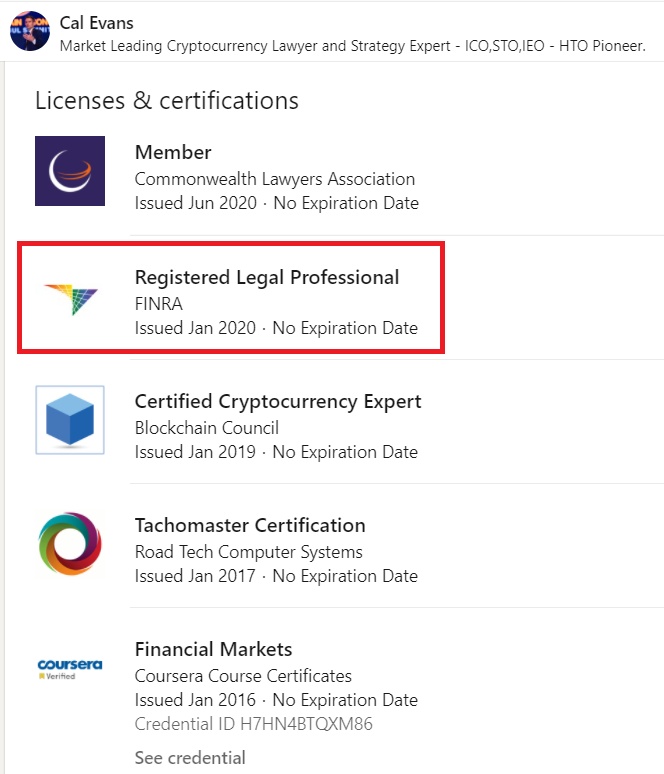
Task: Click the Market Leading Cryptocurrency Lawyer headline
Action: (352, 46)
